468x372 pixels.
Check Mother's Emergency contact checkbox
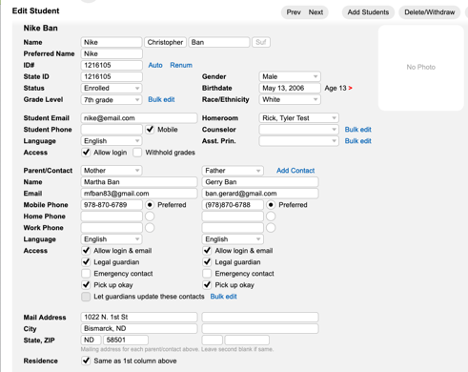[86, 273]
